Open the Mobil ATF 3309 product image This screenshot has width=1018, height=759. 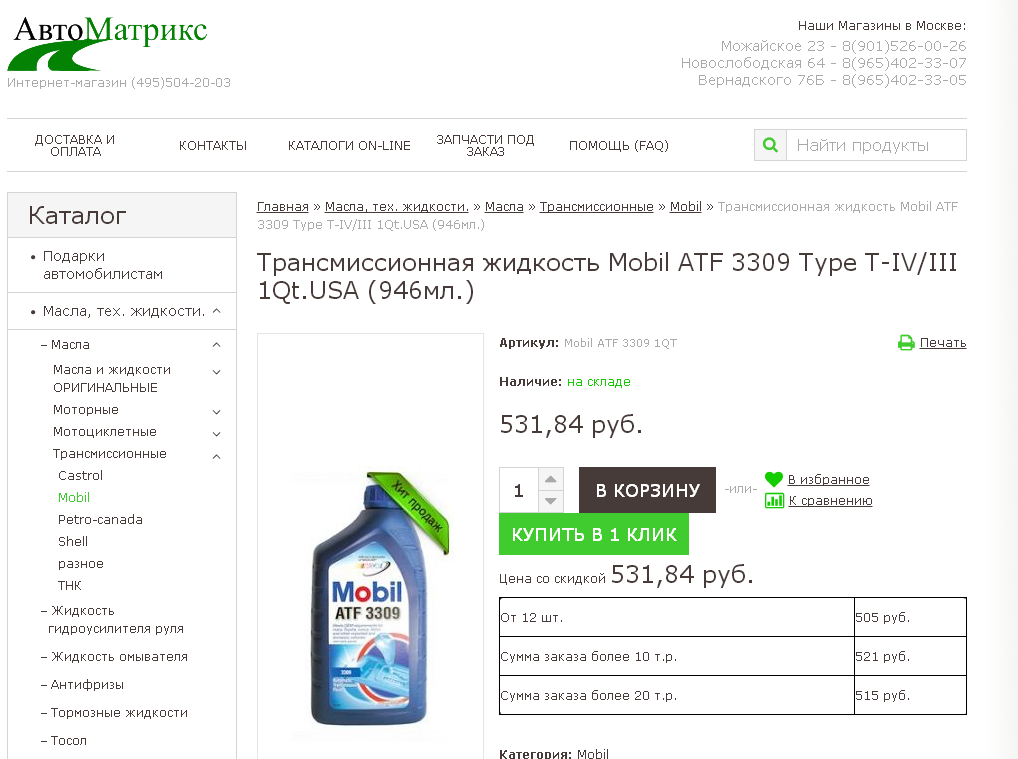point(370,600)
